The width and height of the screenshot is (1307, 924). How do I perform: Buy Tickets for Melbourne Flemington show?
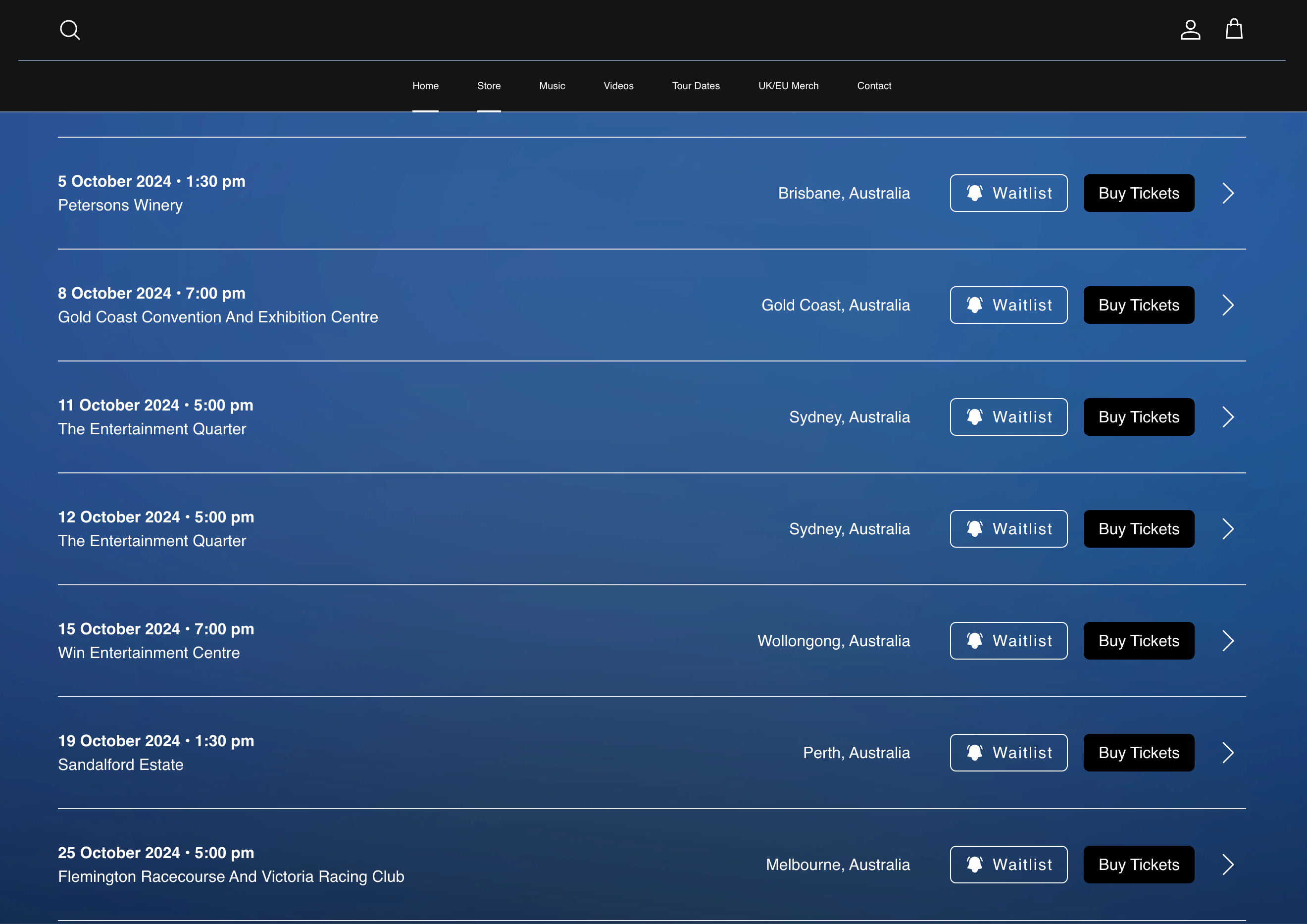(1139, 864)
